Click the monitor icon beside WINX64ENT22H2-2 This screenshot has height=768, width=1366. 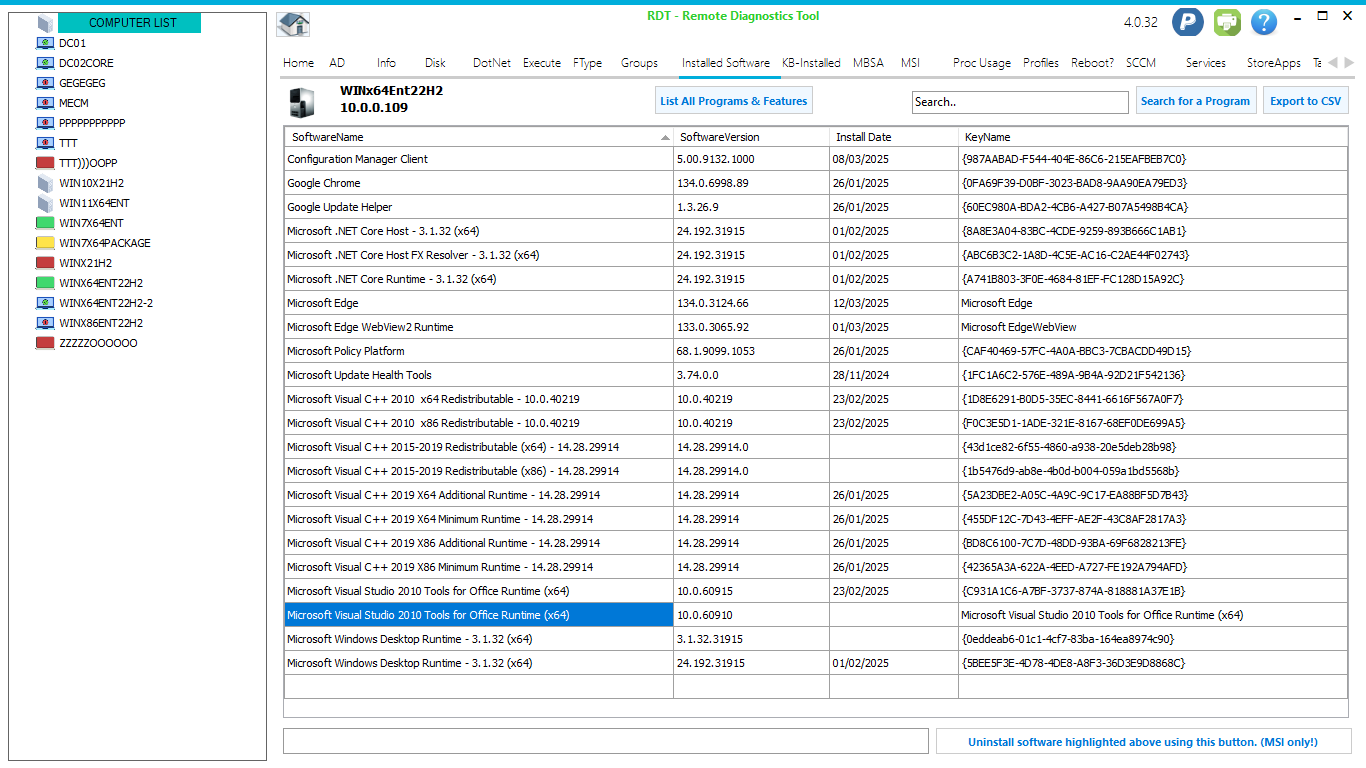point(45,303)
